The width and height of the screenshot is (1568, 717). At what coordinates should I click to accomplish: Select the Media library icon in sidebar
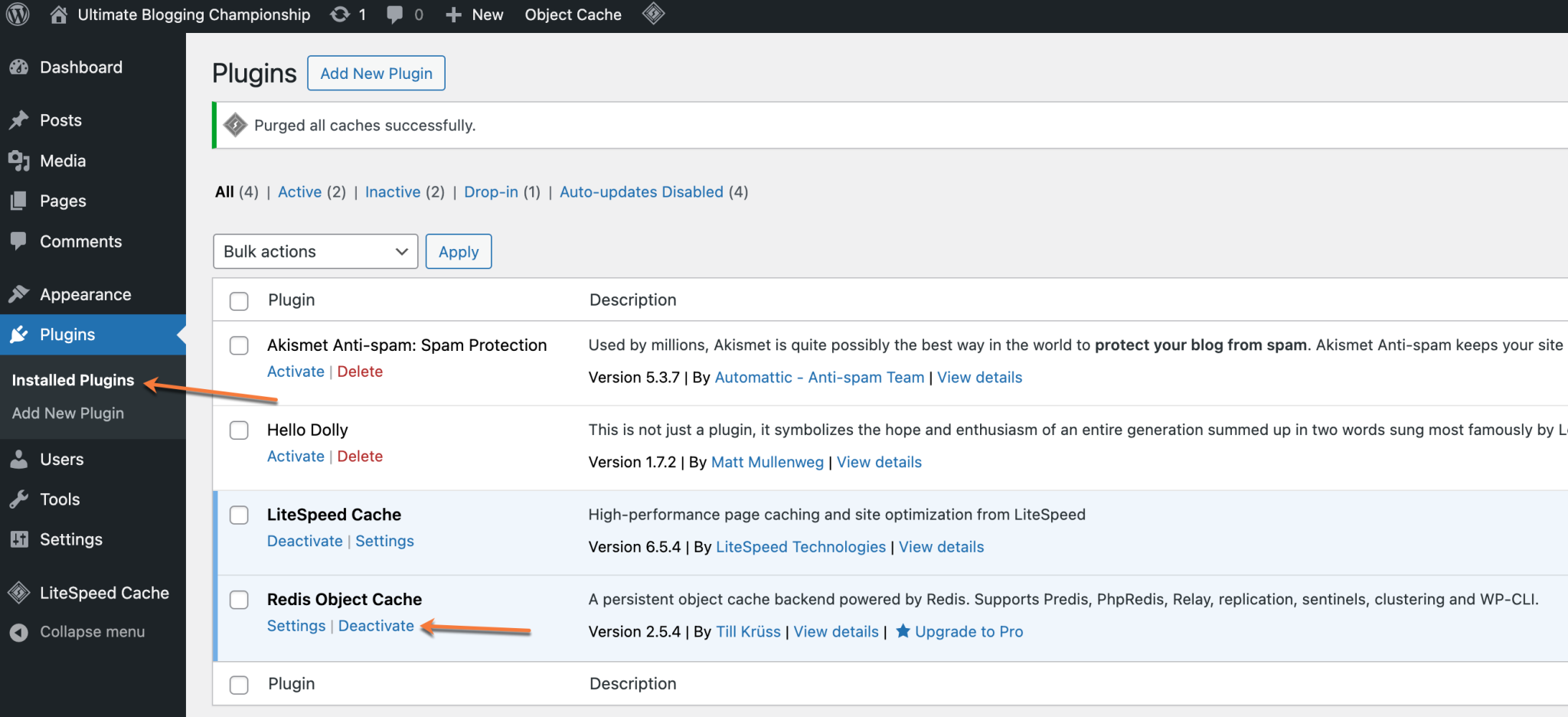pyautogui.click(x=20, y=161)
